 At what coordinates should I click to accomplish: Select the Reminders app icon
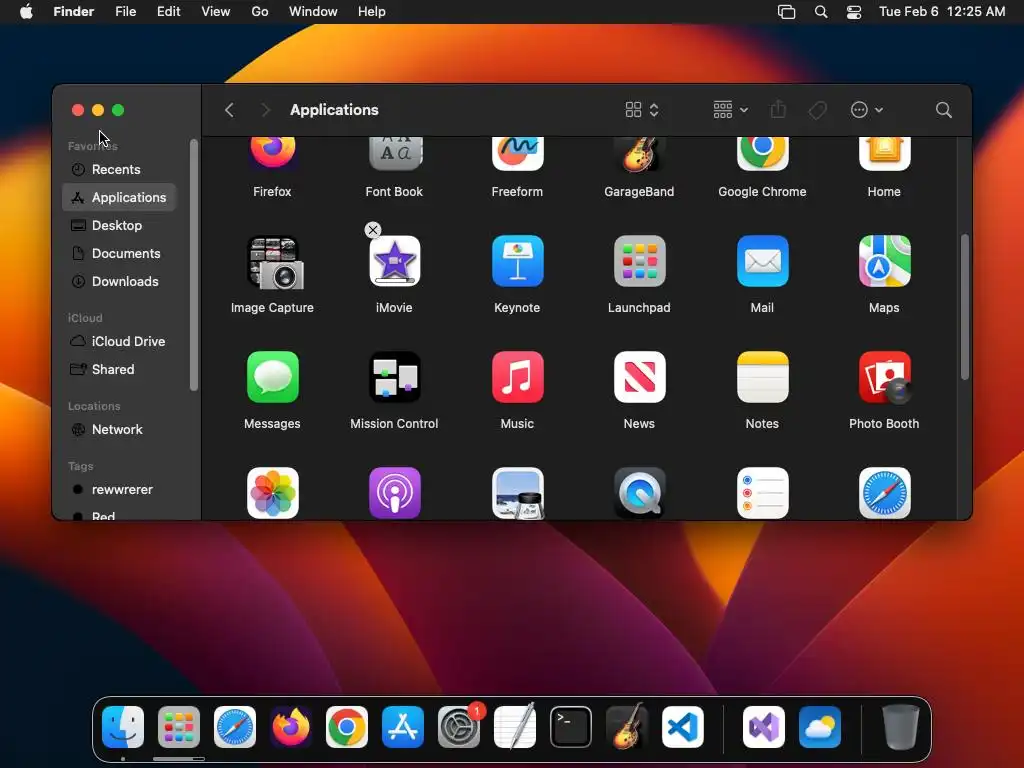(762, 493)
